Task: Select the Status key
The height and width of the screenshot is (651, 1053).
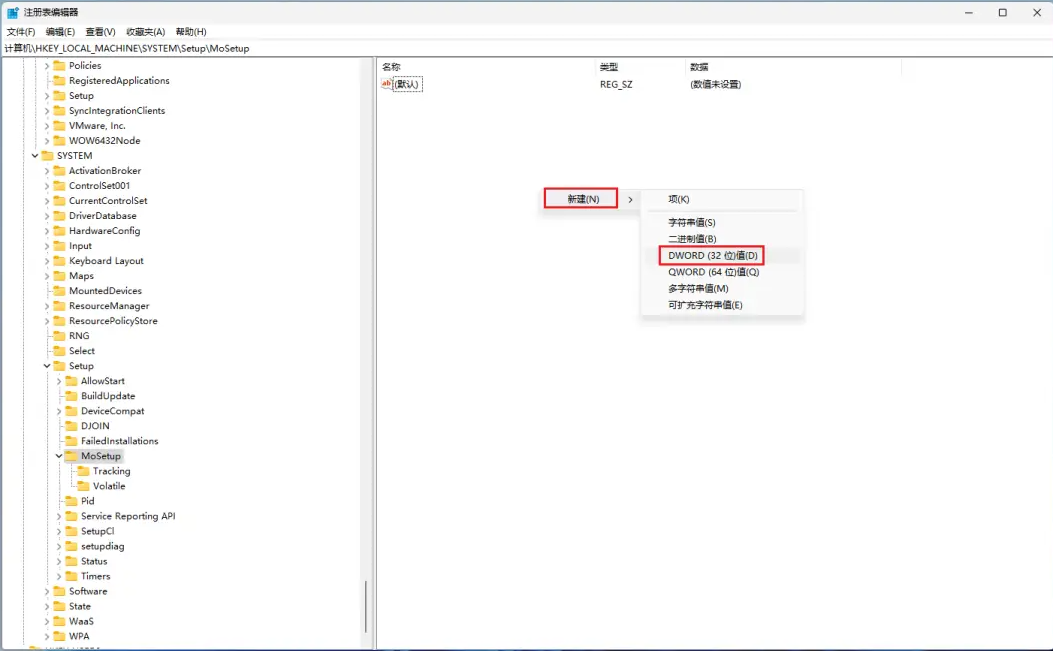Action: click(94, 561)
